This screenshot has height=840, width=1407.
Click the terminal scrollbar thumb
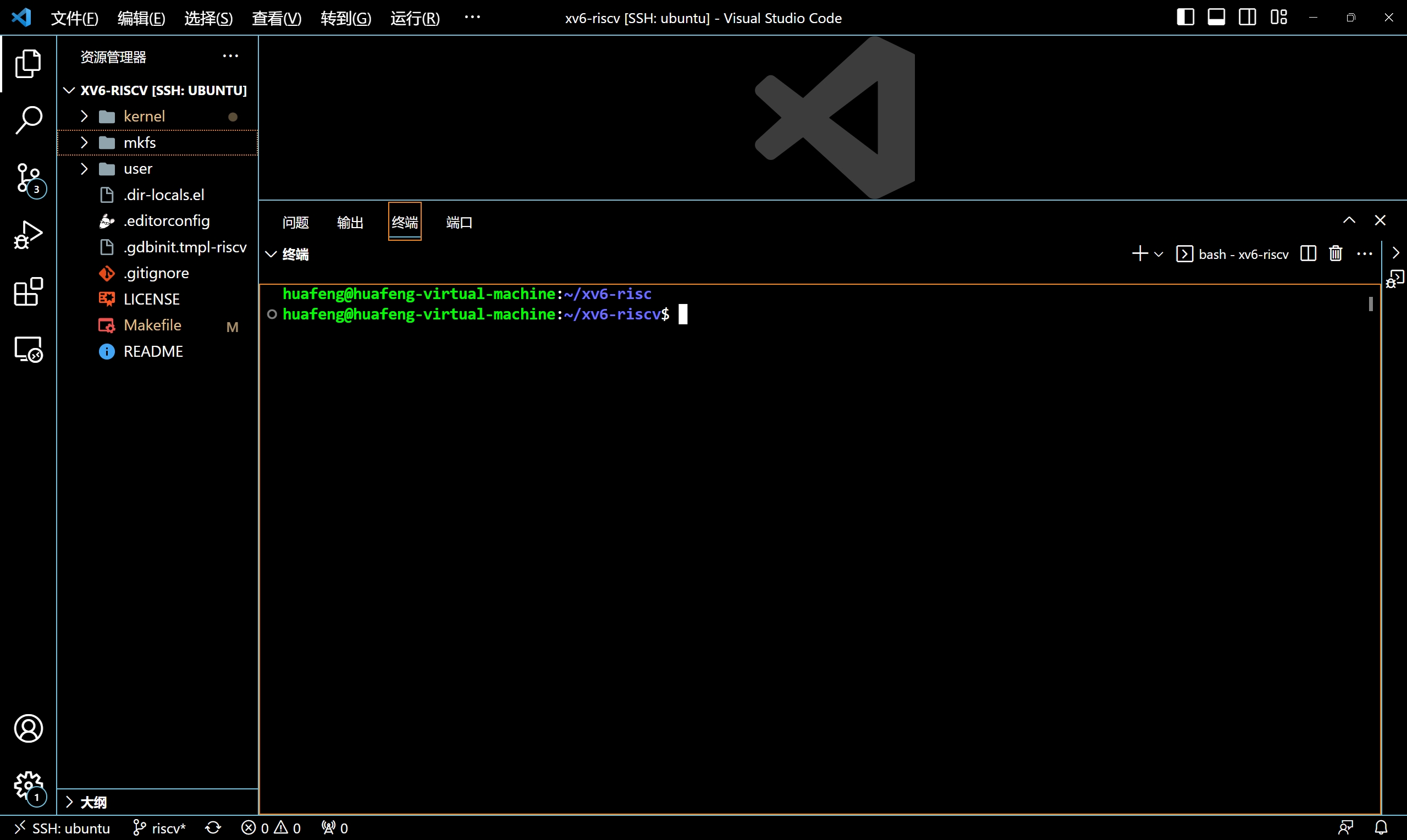pos(1370,305)
